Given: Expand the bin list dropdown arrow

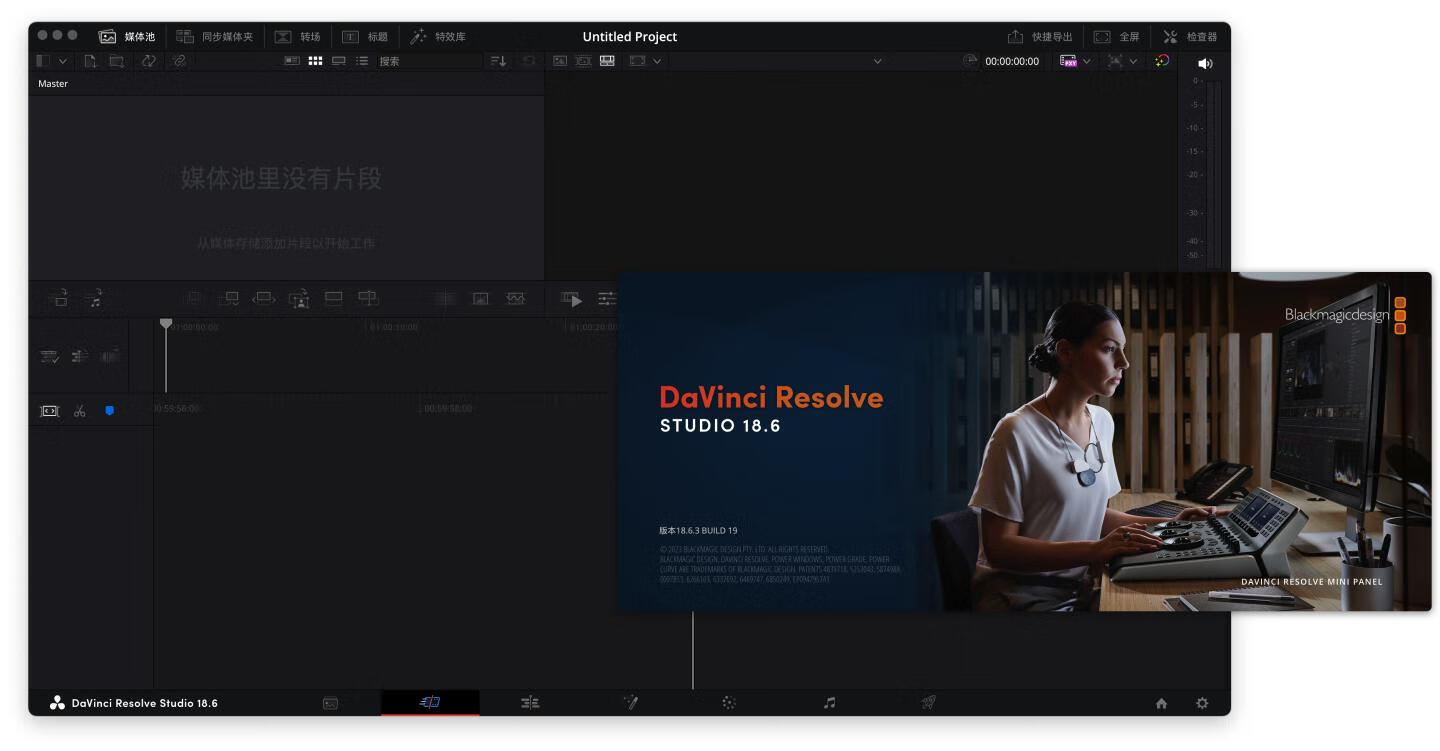Looking at the screenshot, I should click(x=63, y=61).
